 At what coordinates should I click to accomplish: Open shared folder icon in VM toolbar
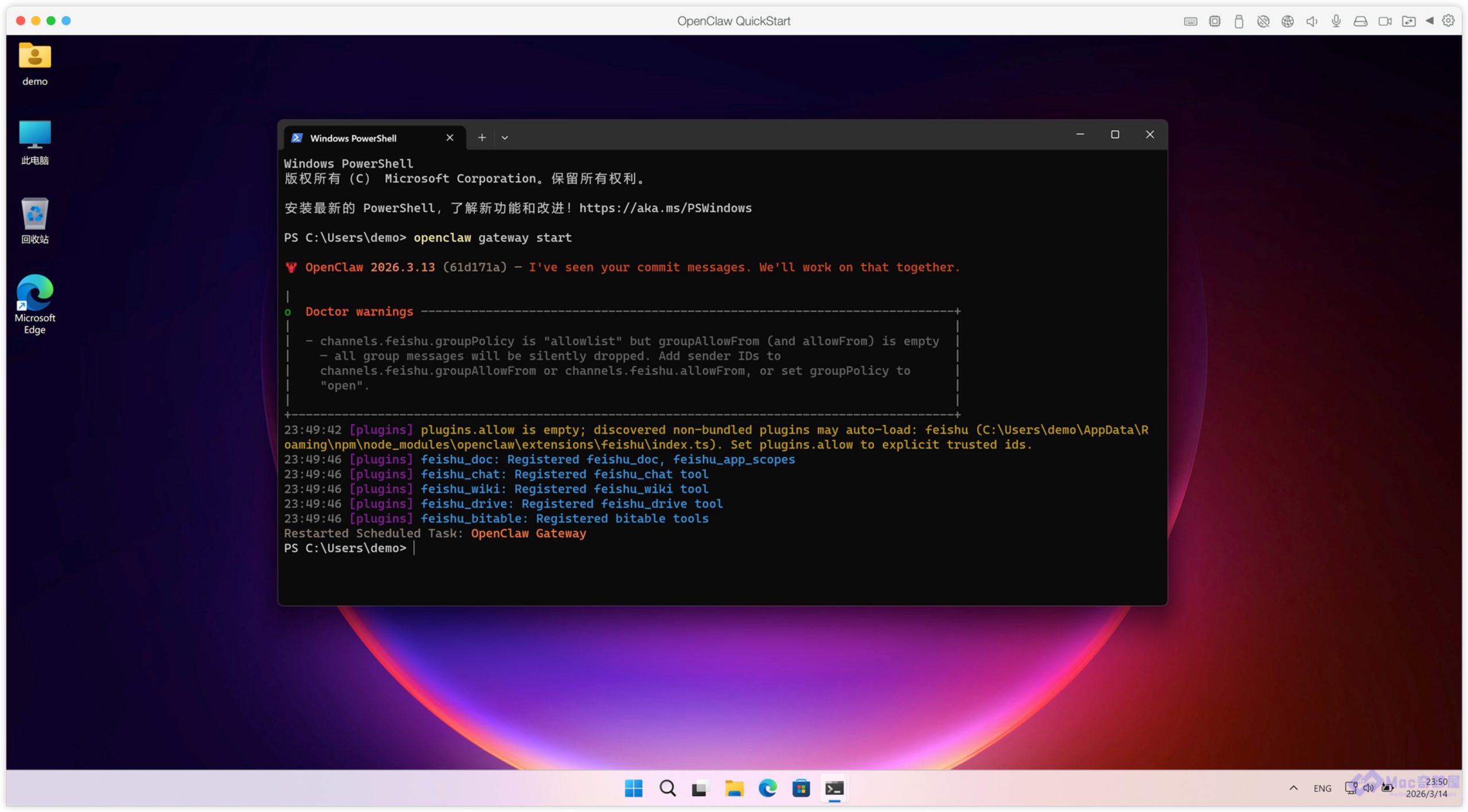click(x=1408, y=21)
